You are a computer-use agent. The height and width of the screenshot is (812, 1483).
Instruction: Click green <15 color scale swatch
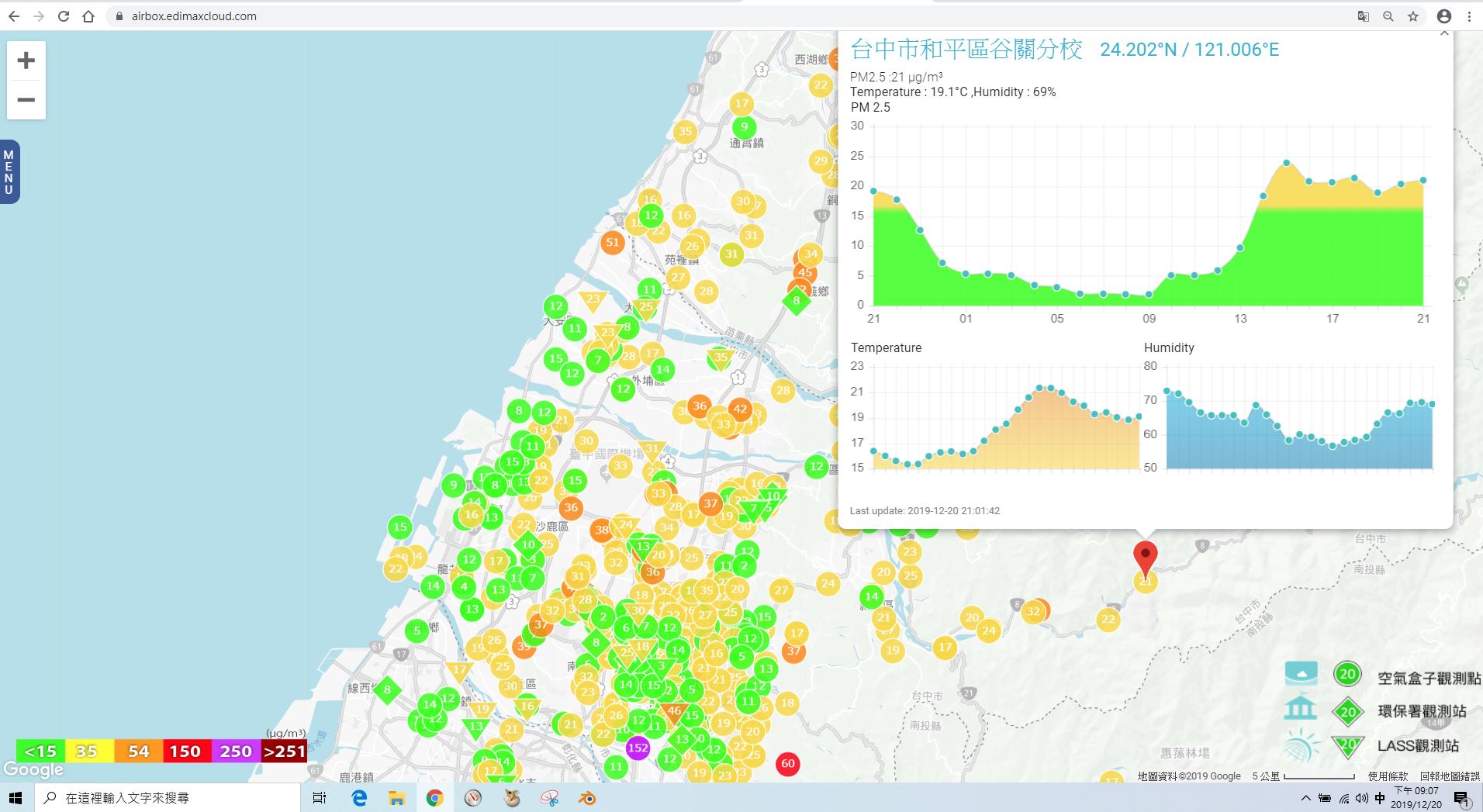pyautogui.click(x=40, y=751)
